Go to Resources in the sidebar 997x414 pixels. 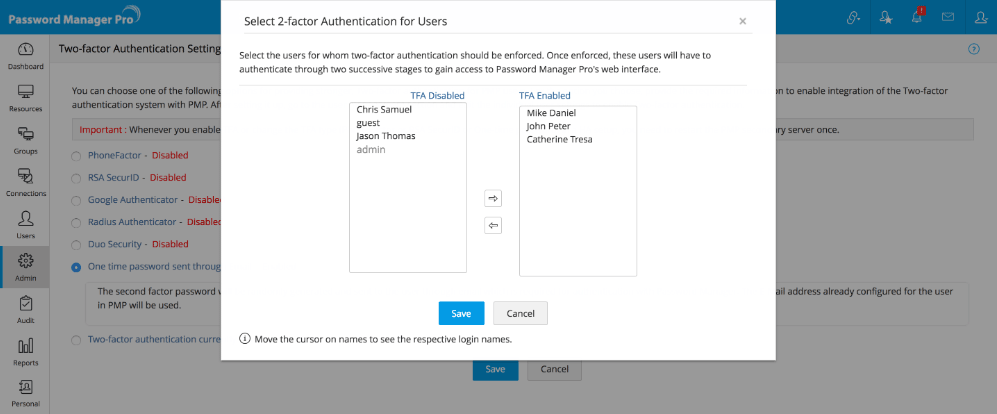pyautogui.click(x=25, y=97)
